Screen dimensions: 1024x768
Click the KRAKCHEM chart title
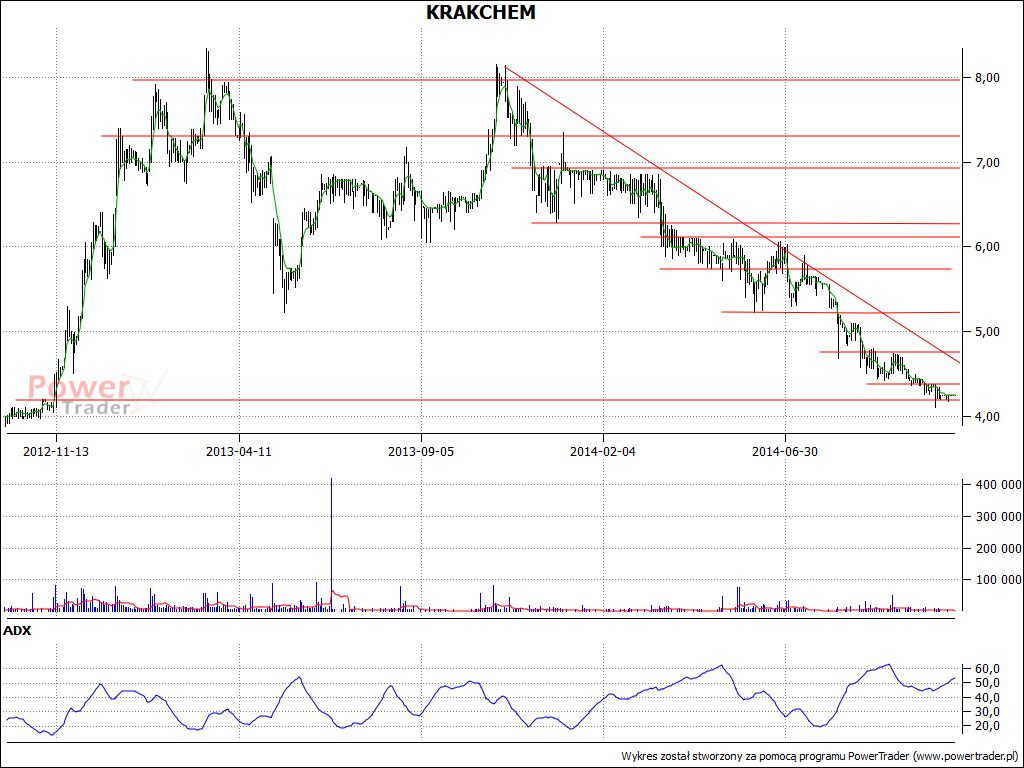coord(481,12)
